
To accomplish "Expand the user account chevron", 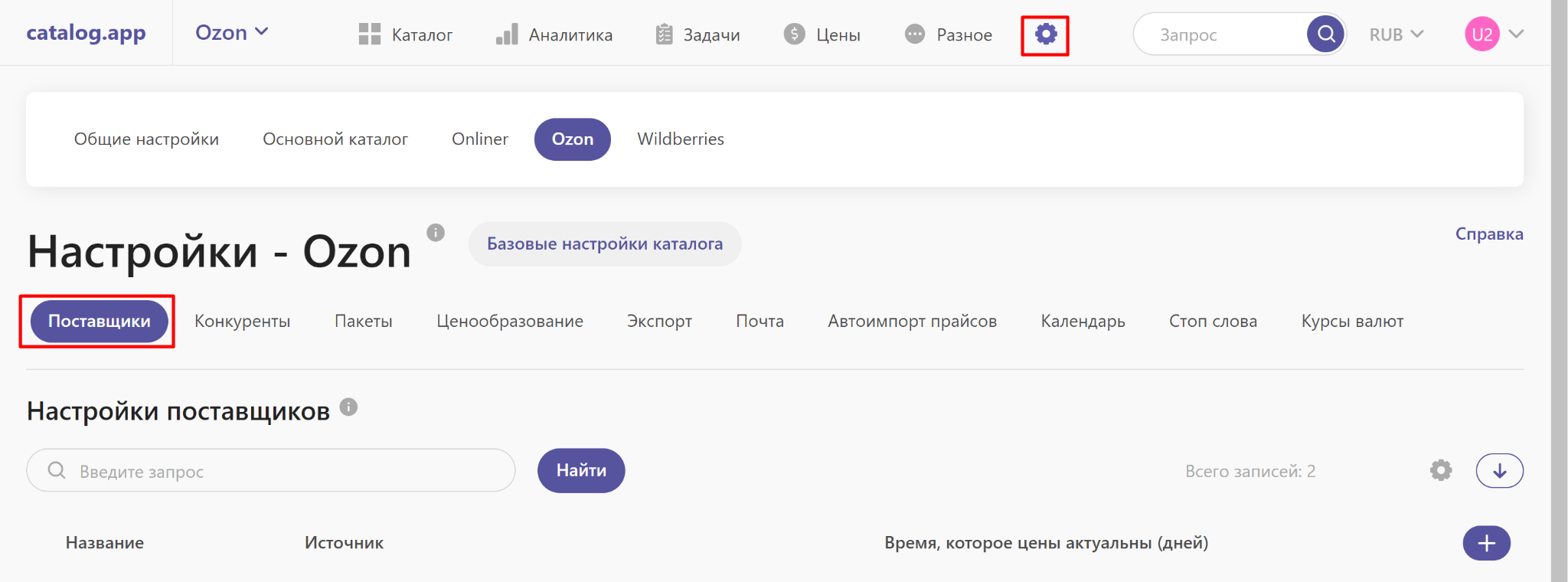I will [1516, 34].
